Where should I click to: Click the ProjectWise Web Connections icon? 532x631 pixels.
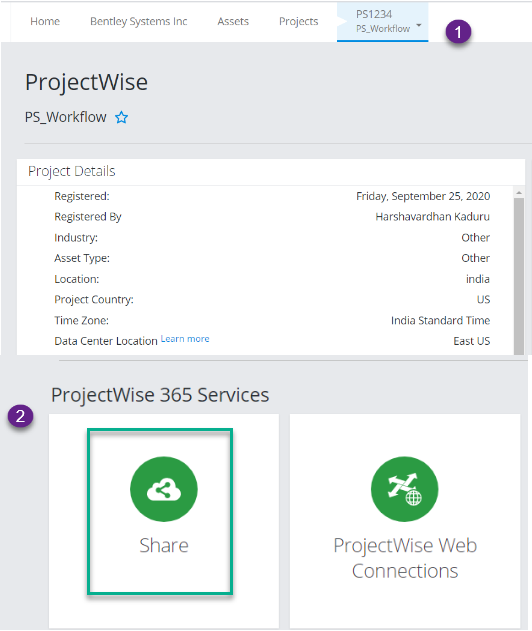[x=404, y=489]
